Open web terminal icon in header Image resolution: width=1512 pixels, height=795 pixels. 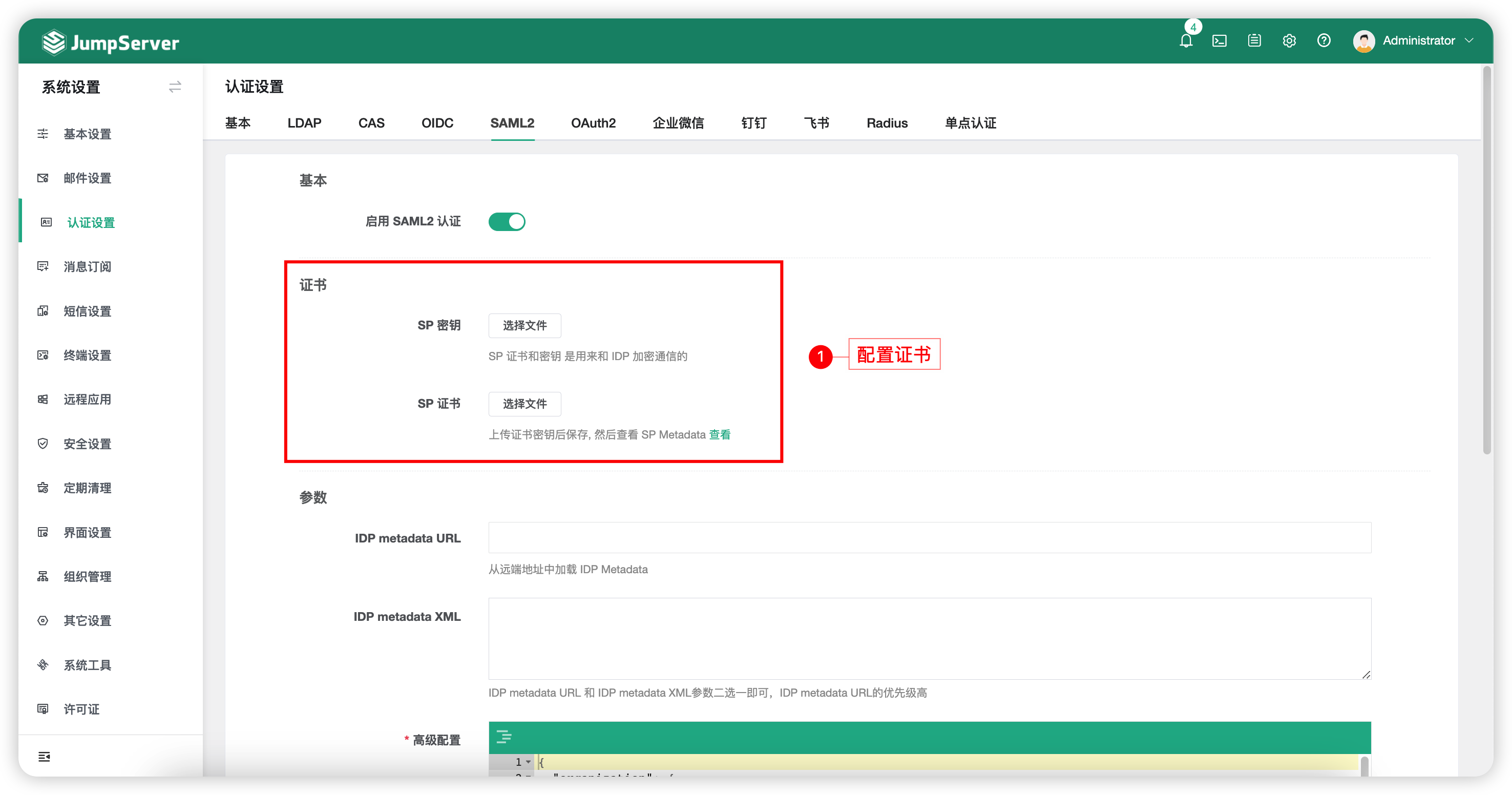point(1219,40)
